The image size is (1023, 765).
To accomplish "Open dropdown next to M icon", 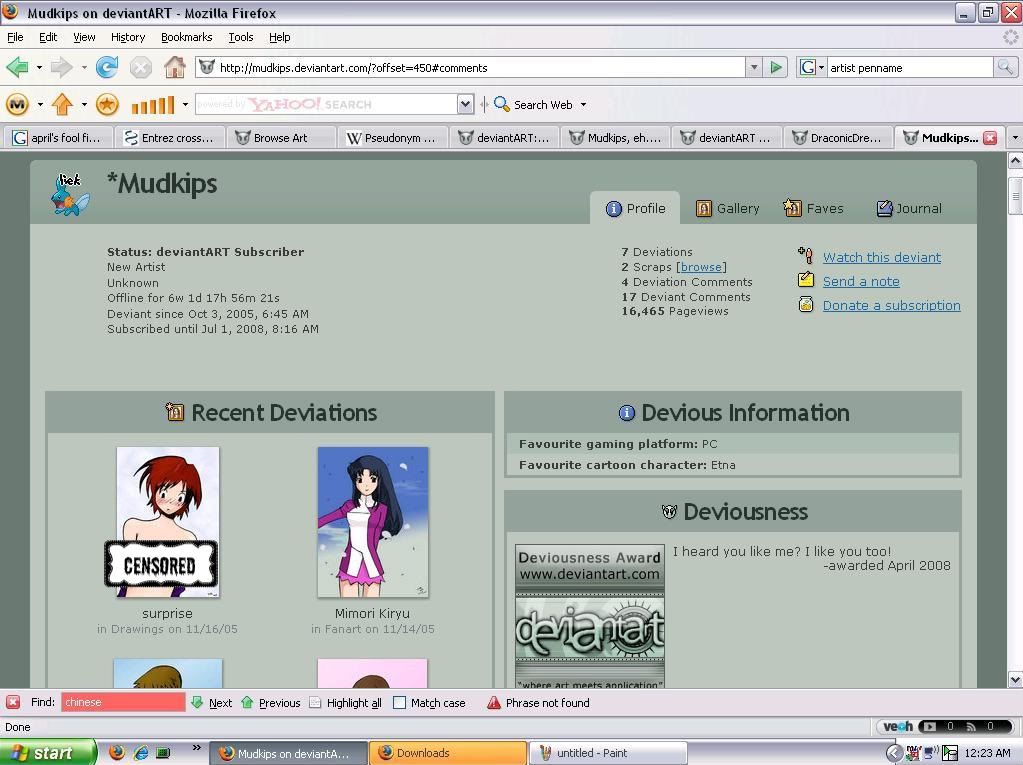I will [40, 104].
